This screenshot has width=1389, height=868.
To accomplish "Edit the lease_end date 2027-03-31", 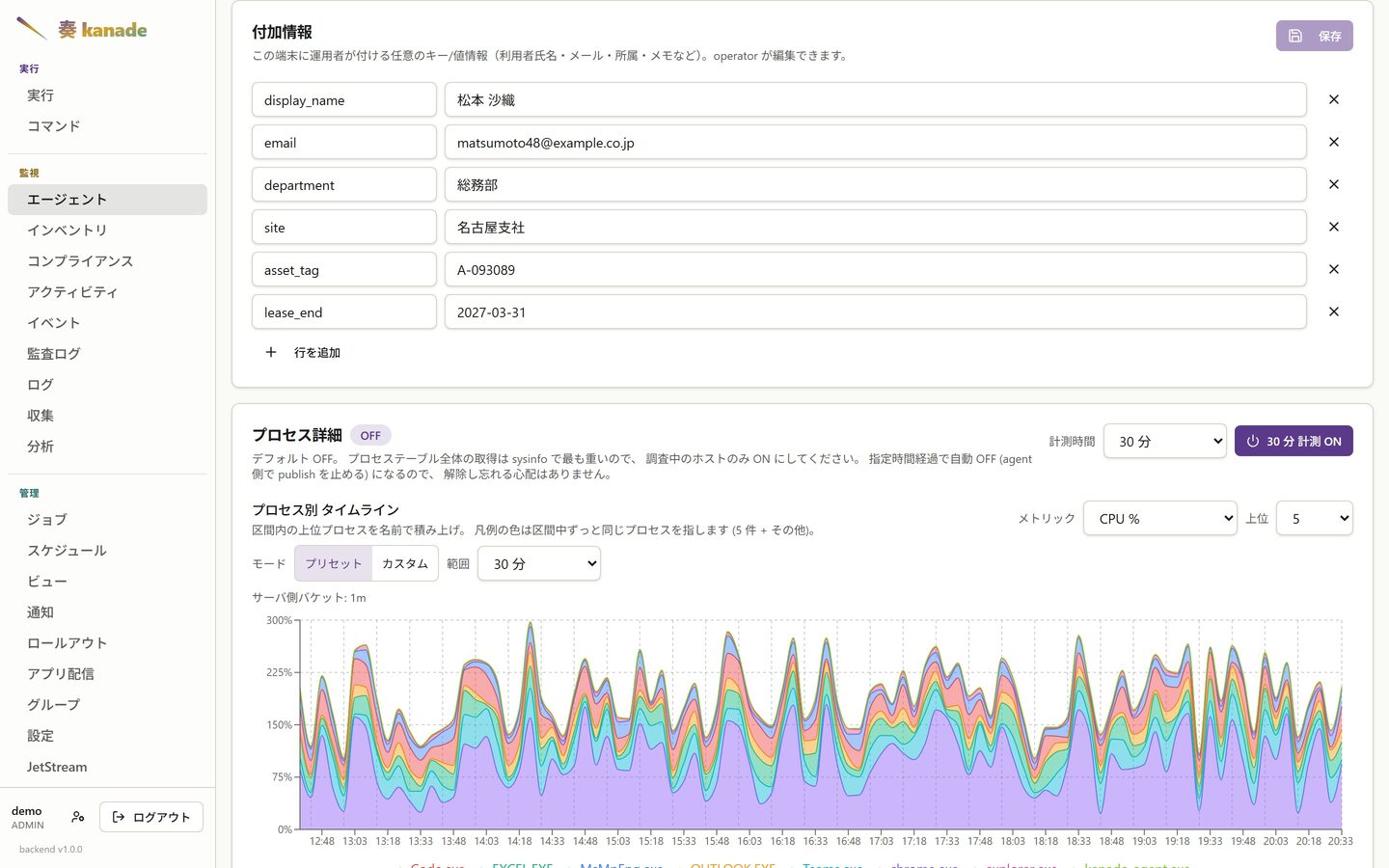I will coord(876,312).
